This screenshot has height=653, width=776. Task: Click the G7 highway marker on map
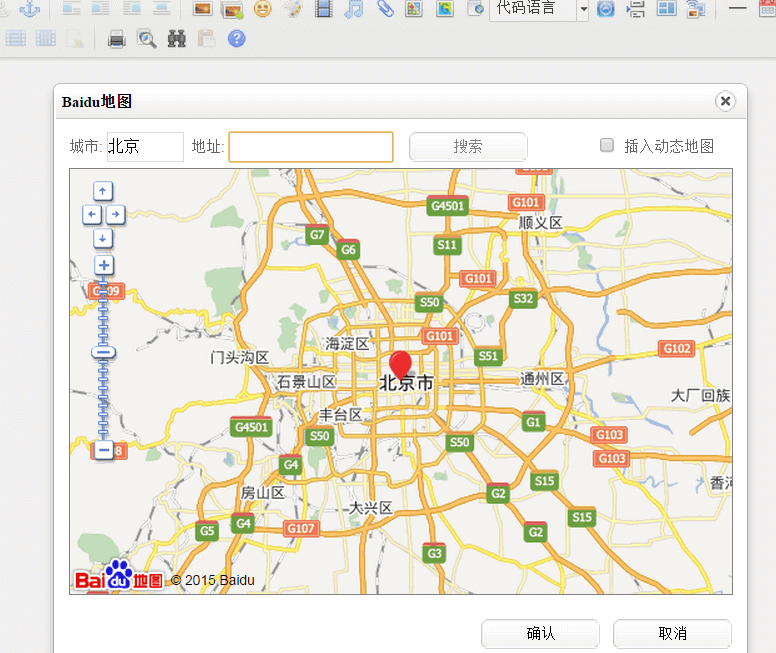317,235
